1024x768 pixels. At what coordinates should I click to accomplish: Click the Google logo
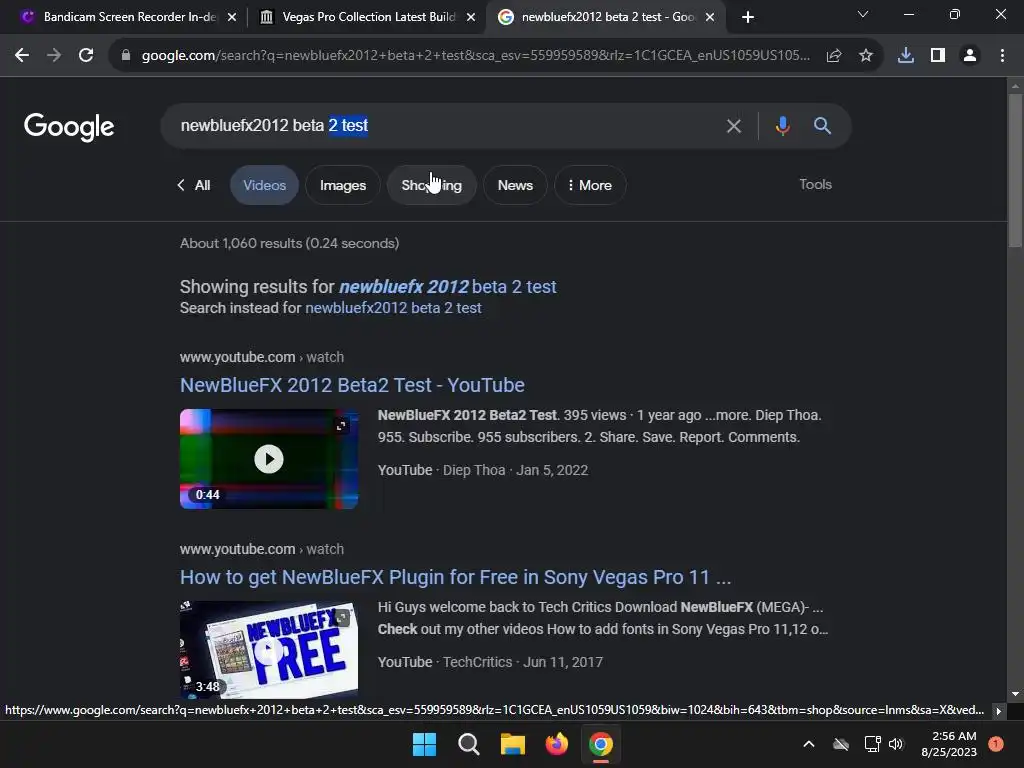69,127
